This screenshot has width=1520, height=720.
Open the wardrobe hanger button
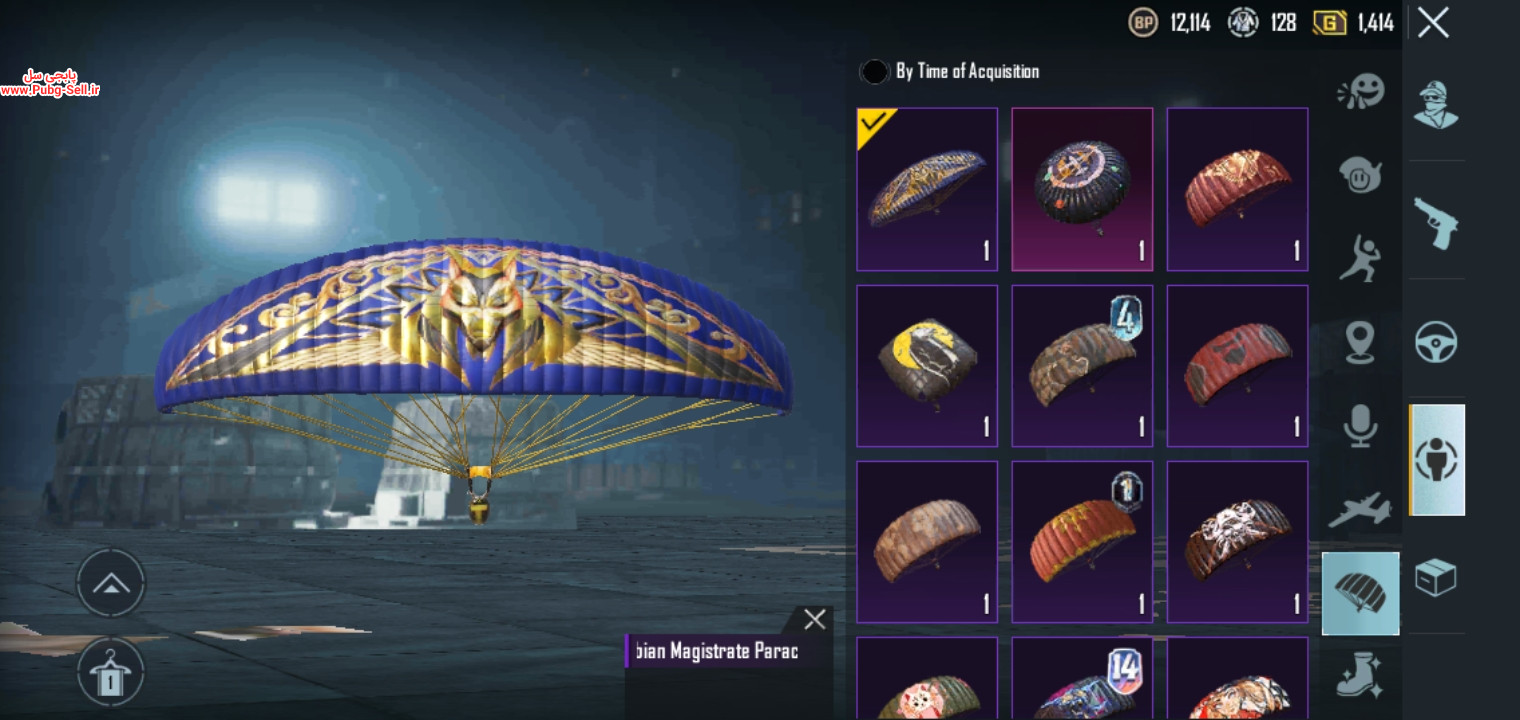111,672
